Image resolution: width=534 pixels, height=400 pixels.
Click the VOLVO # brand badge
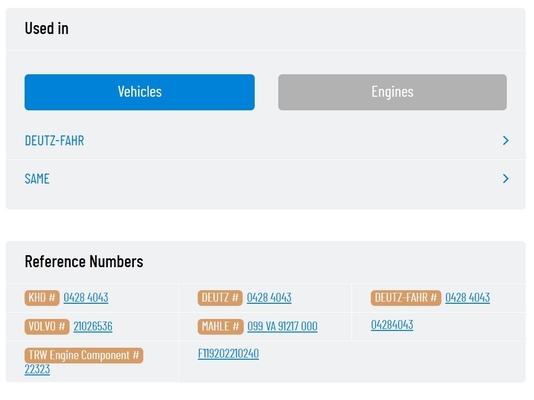coord(47,327)
